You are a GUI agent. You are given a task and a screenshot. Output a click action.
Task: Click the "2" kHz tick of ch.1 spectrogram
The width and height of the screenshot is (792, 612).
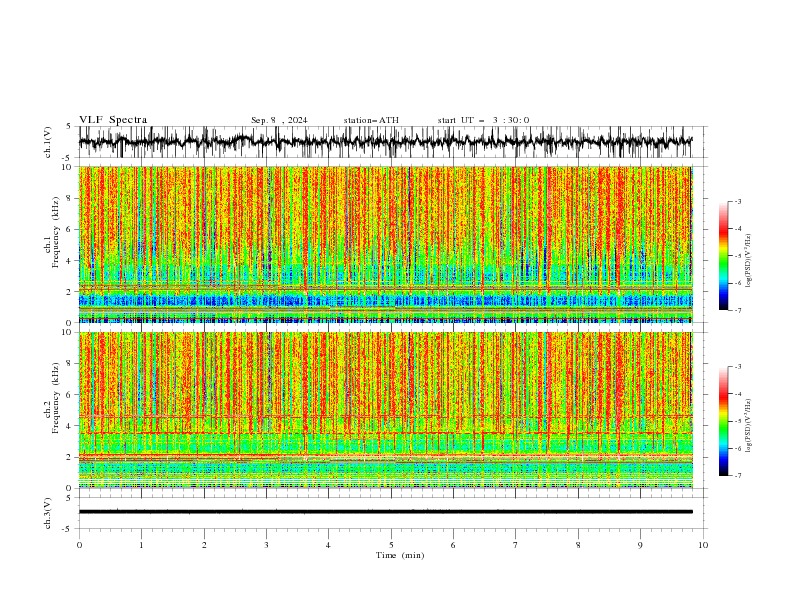(x=70, y=292)
